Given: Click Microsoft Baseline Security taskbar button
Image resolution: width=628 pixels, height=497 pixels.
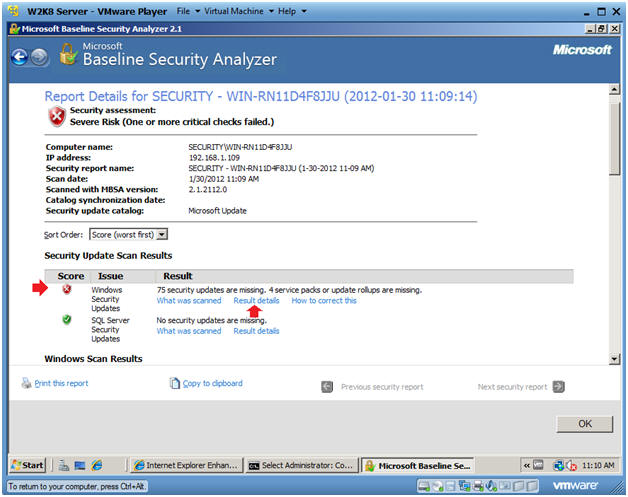Looking at the screenshot, I should [x=417, y=466].
